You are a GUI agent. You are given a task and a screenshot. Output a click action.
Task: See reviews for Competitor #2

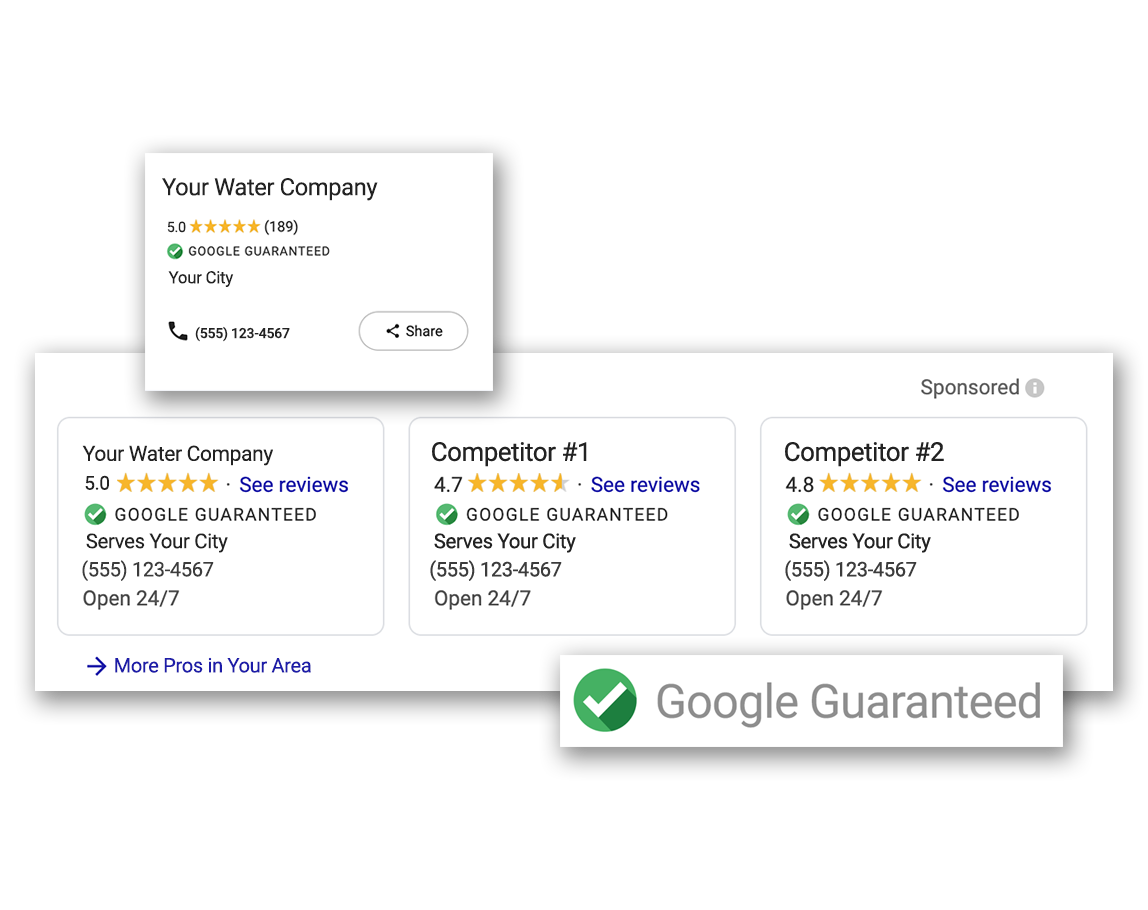pyautogui.click(x=996, y=484)
